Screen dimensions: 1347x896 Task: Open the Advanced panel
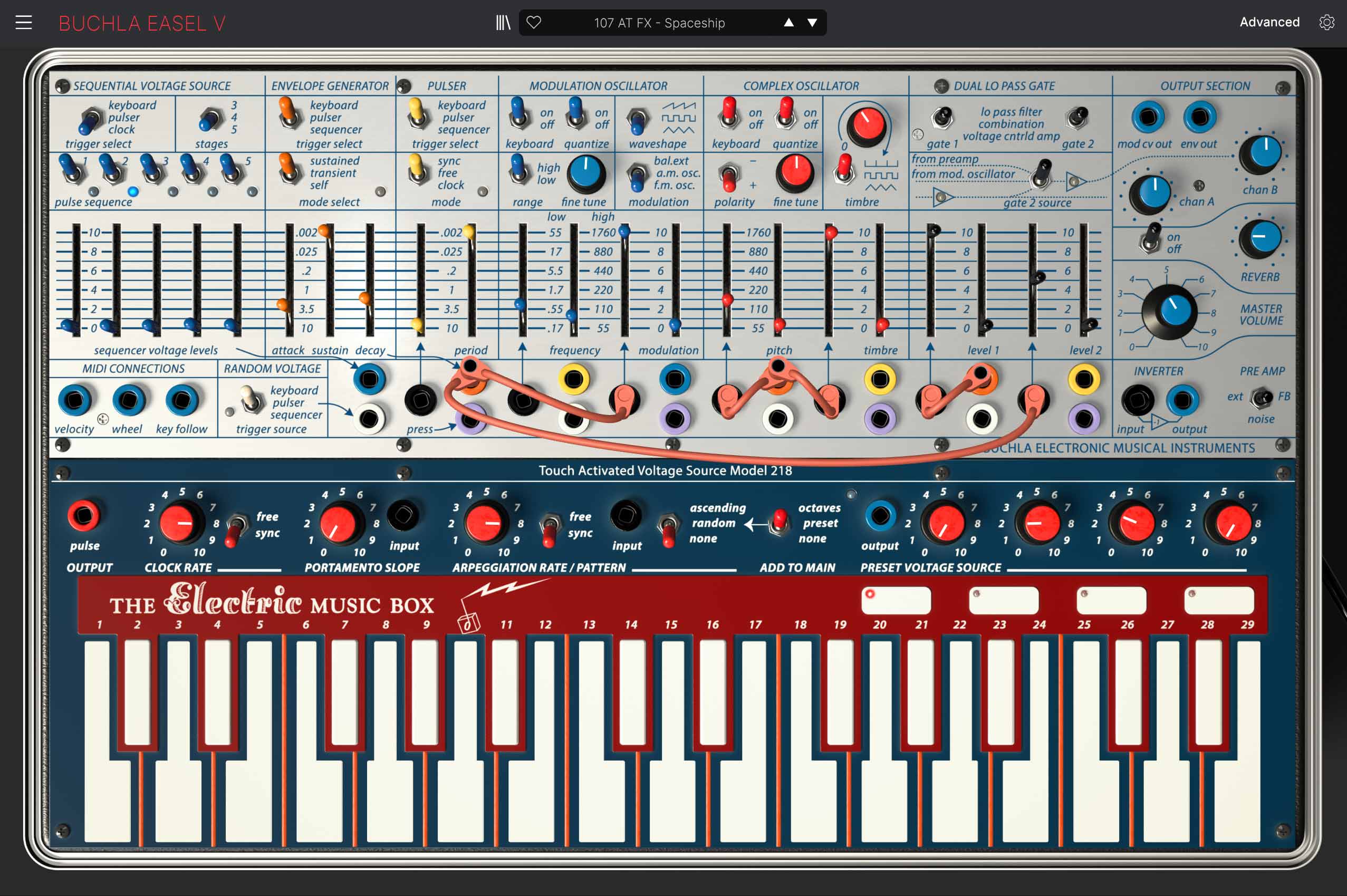pyautogui.click(x=1269, y=22)
